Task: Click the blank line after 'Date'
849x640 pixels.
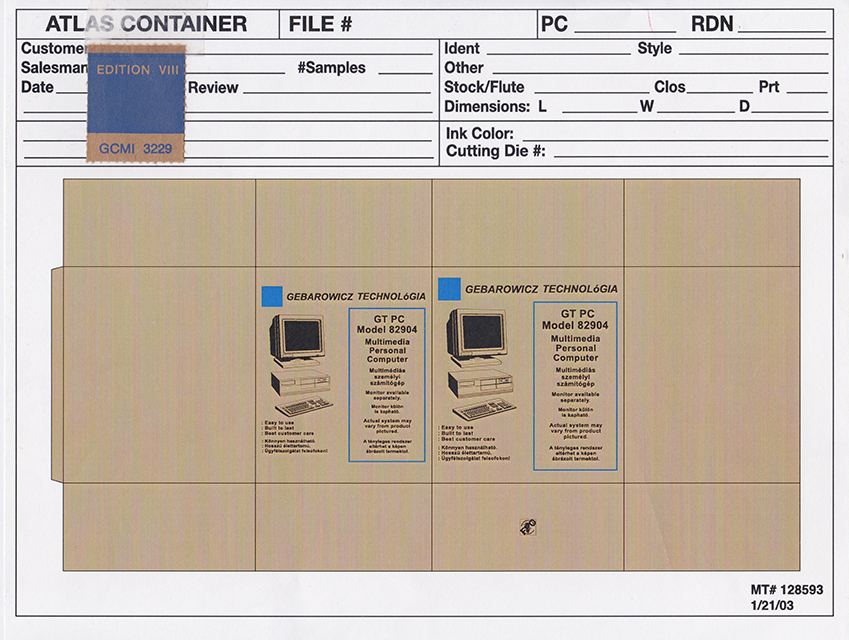Action: click(x=71, y=93)
